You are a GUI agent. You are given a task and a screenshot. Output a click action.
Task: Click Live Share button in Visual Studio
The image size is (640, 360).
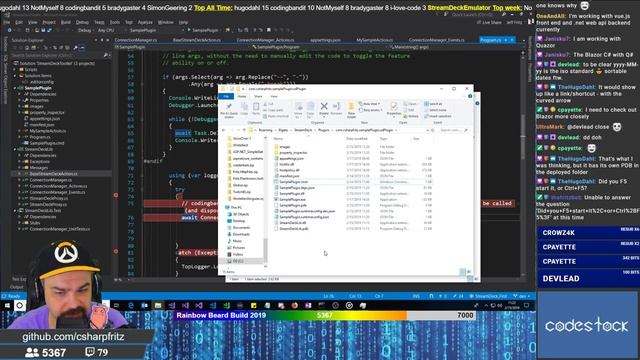coord(488,22)
